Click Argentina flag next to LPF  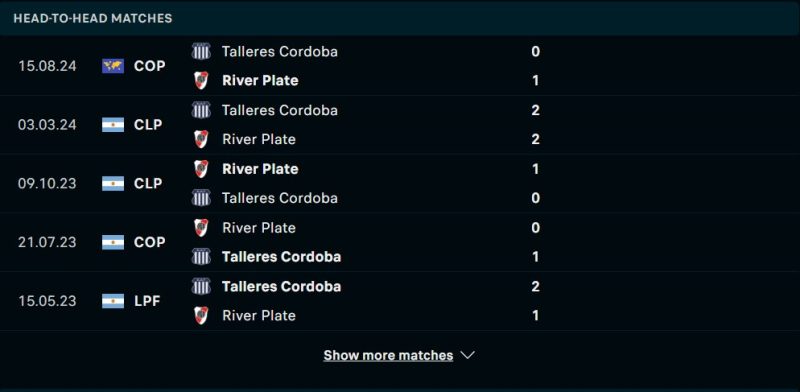coord(113,301)
